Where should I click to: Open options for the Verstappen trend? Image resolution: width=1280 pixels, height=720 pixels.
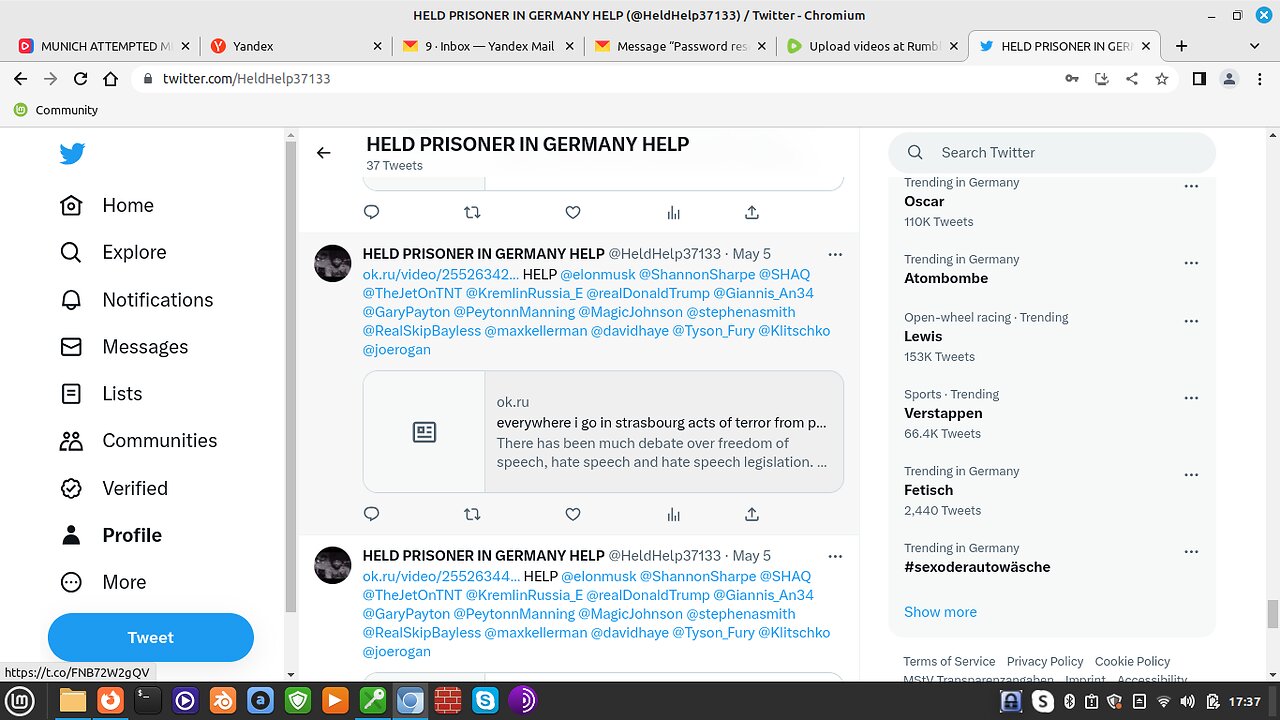[1191, 398]
